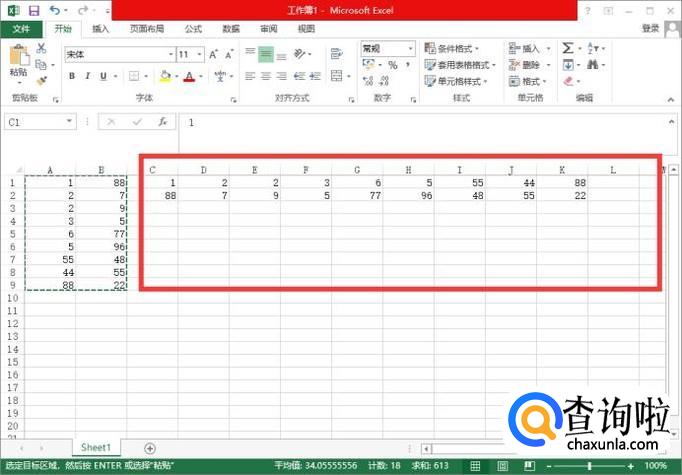This screenshot has width=682, height=475.
Task: Copy selection with the Copy icon
Action: (x=41, y=64)
